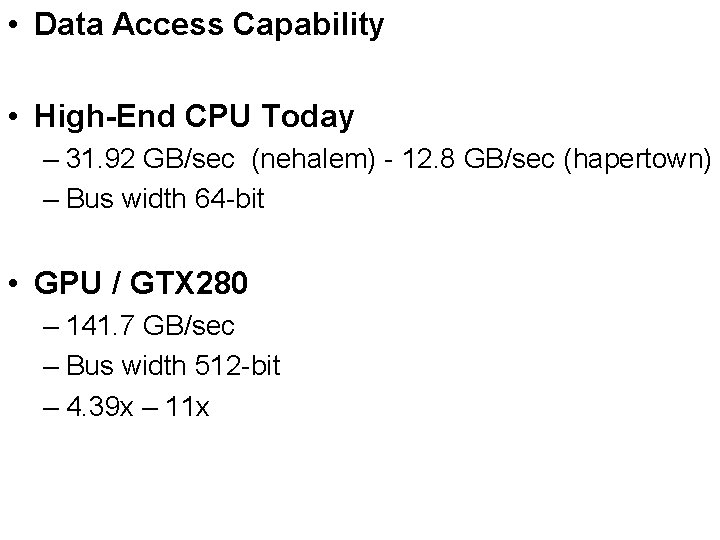This screenshot has width=720, height=540.
Task: Select the word '(nehalem)'
Action: 314,160
